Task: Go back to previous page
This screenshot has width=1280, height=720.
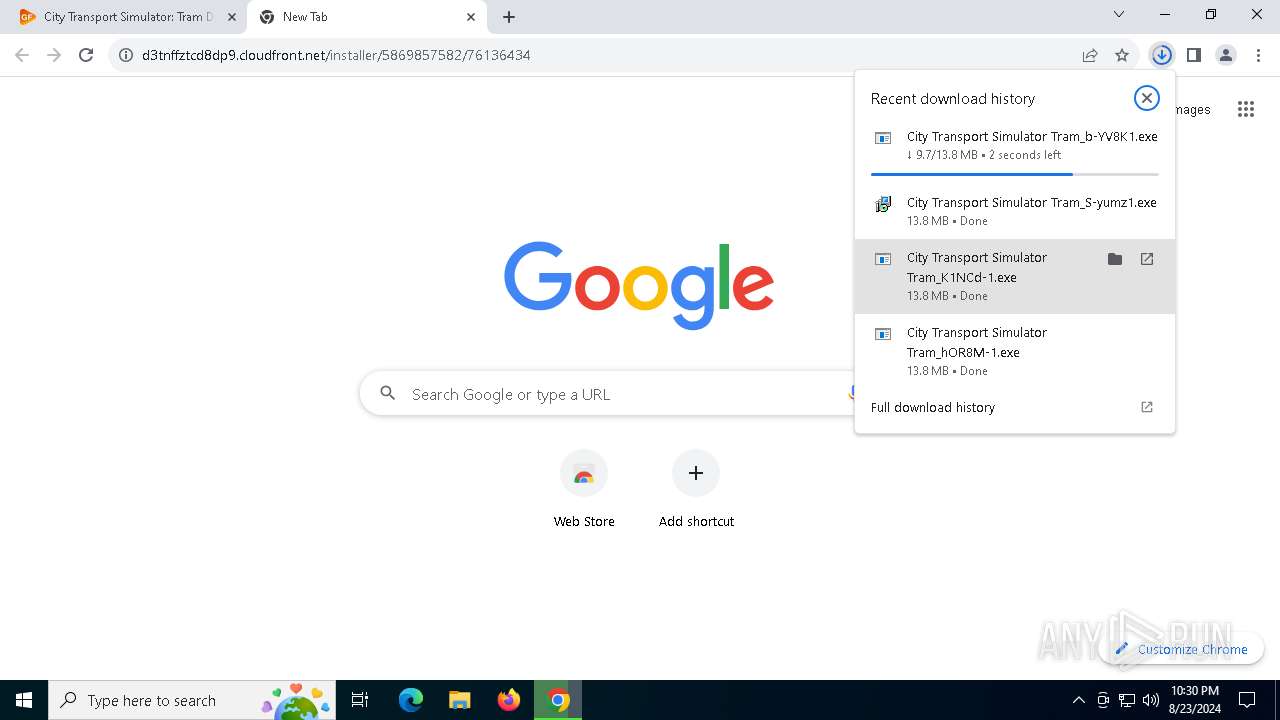Action: point(22,55)
